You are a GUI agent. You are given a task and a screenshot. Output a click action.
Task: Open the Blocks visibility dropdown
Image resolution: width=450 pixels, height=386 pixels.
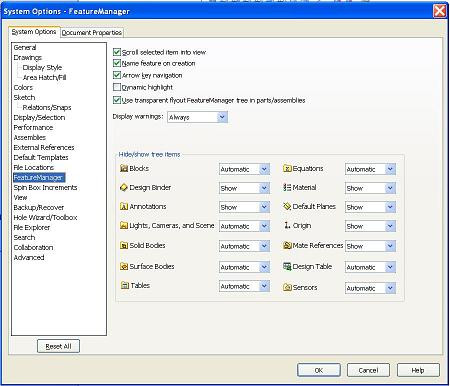(244, 169)
